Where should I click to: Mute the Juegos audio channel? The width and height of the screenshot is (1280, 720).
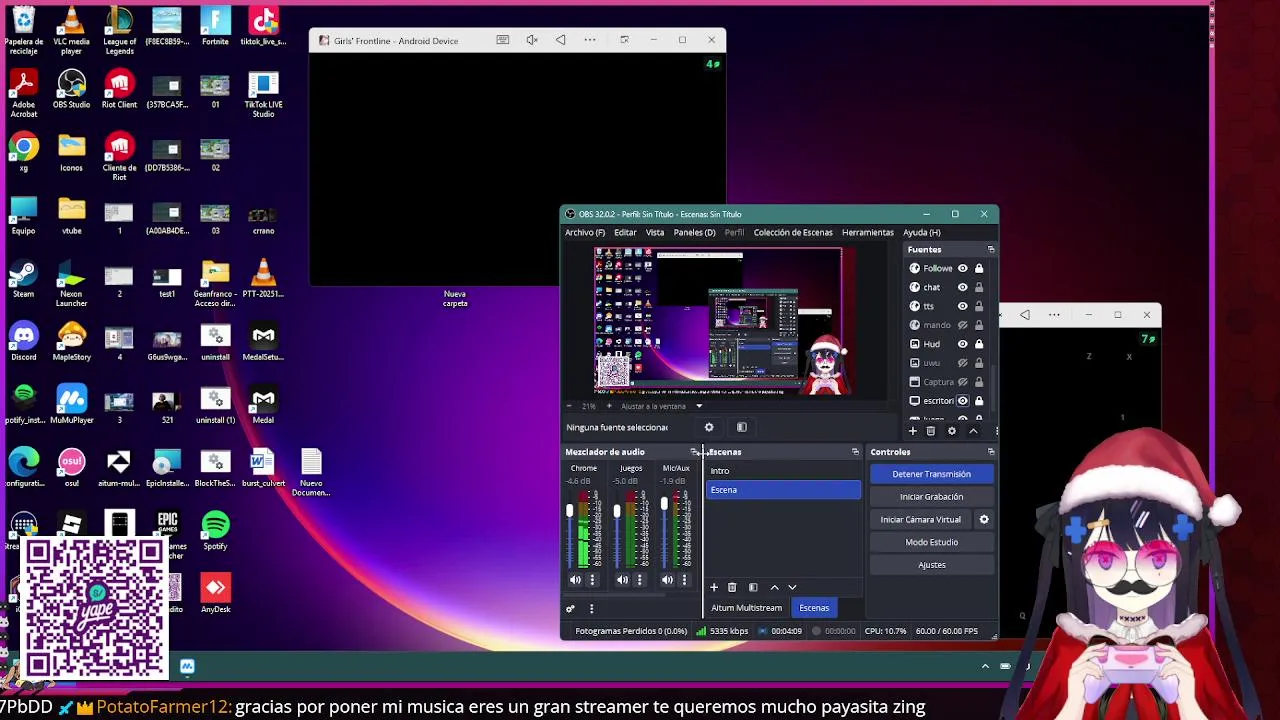[x=622, y=580]
